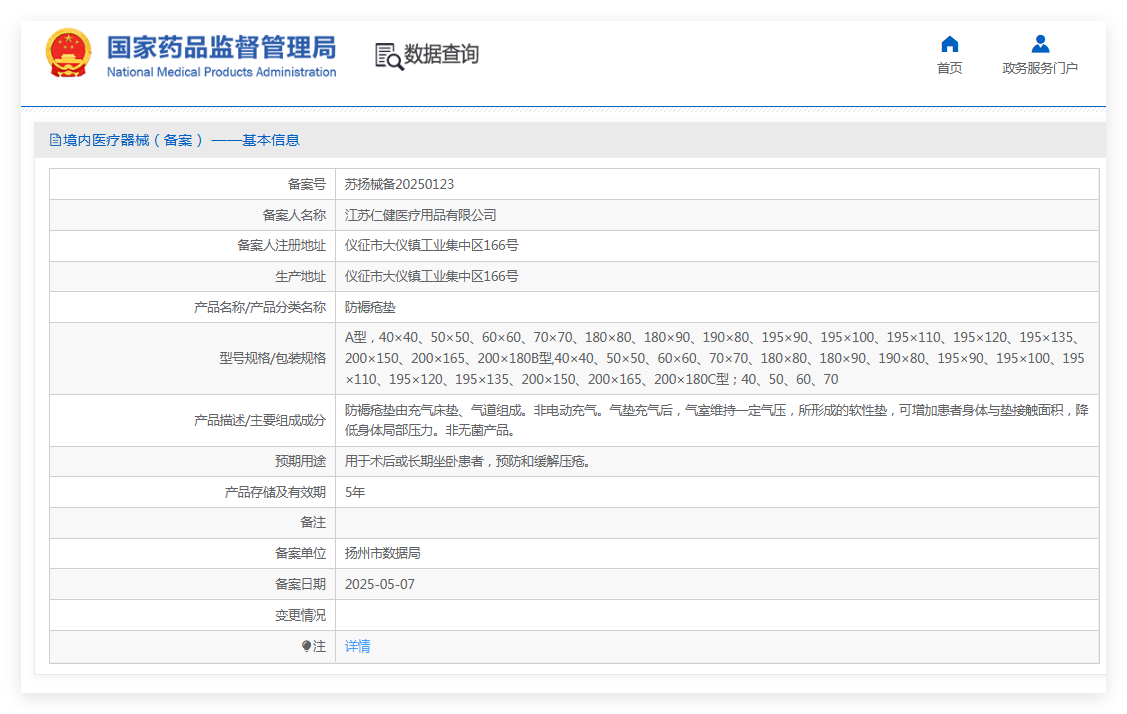
Task: Click the 备案人注册地址 row label
Action: tap(282, 245)
